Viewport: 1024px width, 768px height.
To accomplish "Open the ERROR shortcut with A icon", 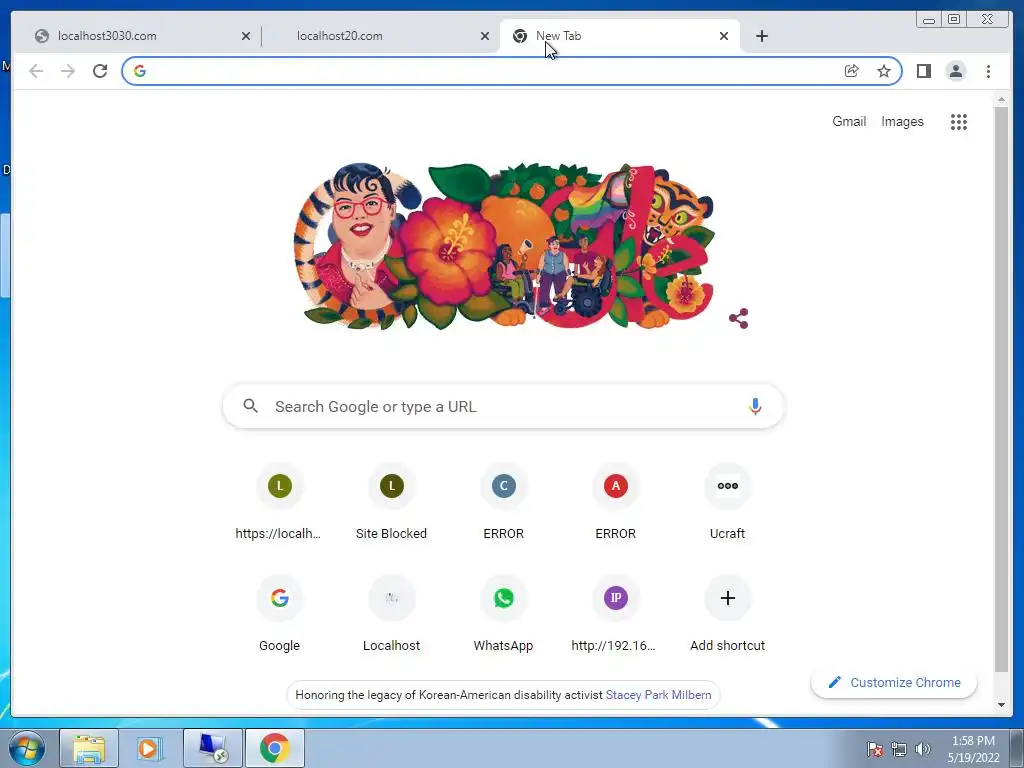I will pos(616,502).
